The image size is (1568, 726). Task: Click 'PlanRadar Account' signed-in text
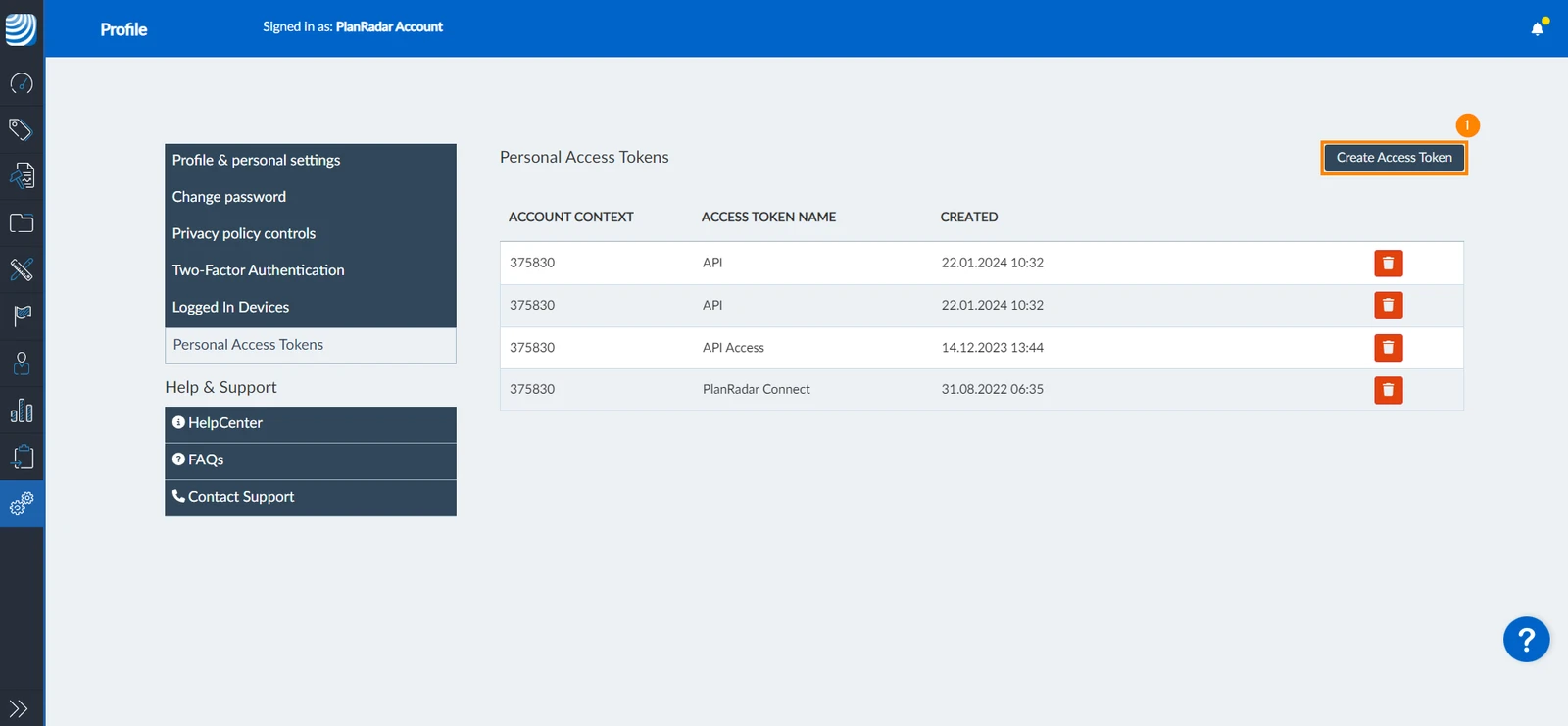[389, 27]
